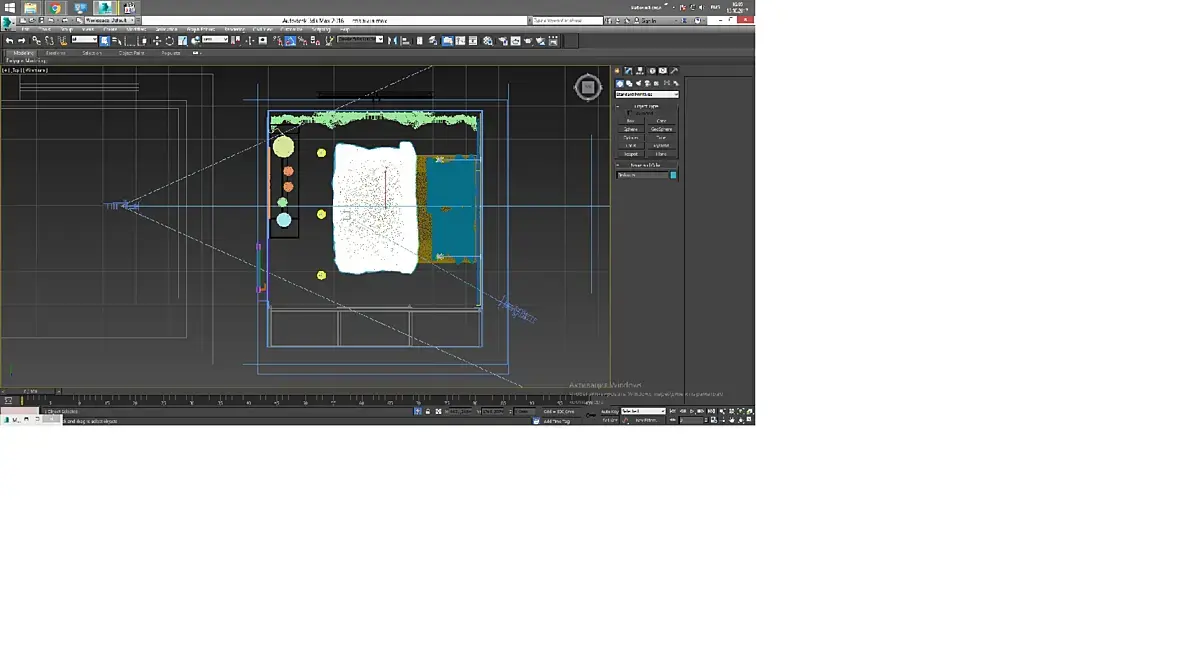
Task: Activate Bind to Space Warp tool
Action: [62, 41]
